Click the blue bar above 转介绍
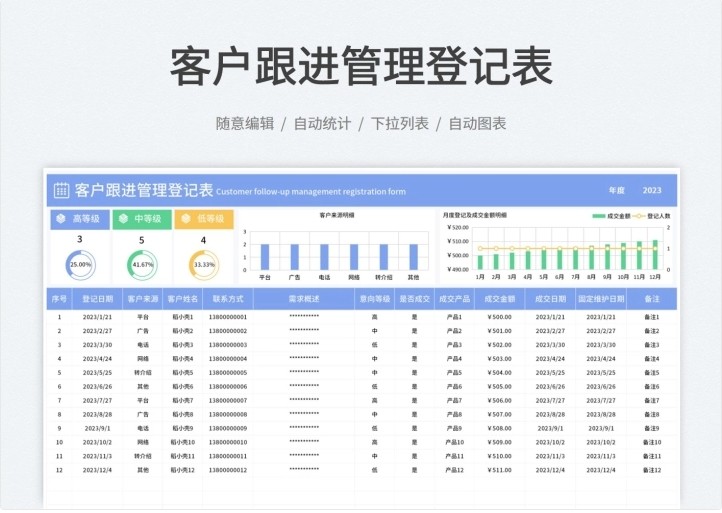722x513 pixels. 384,257
